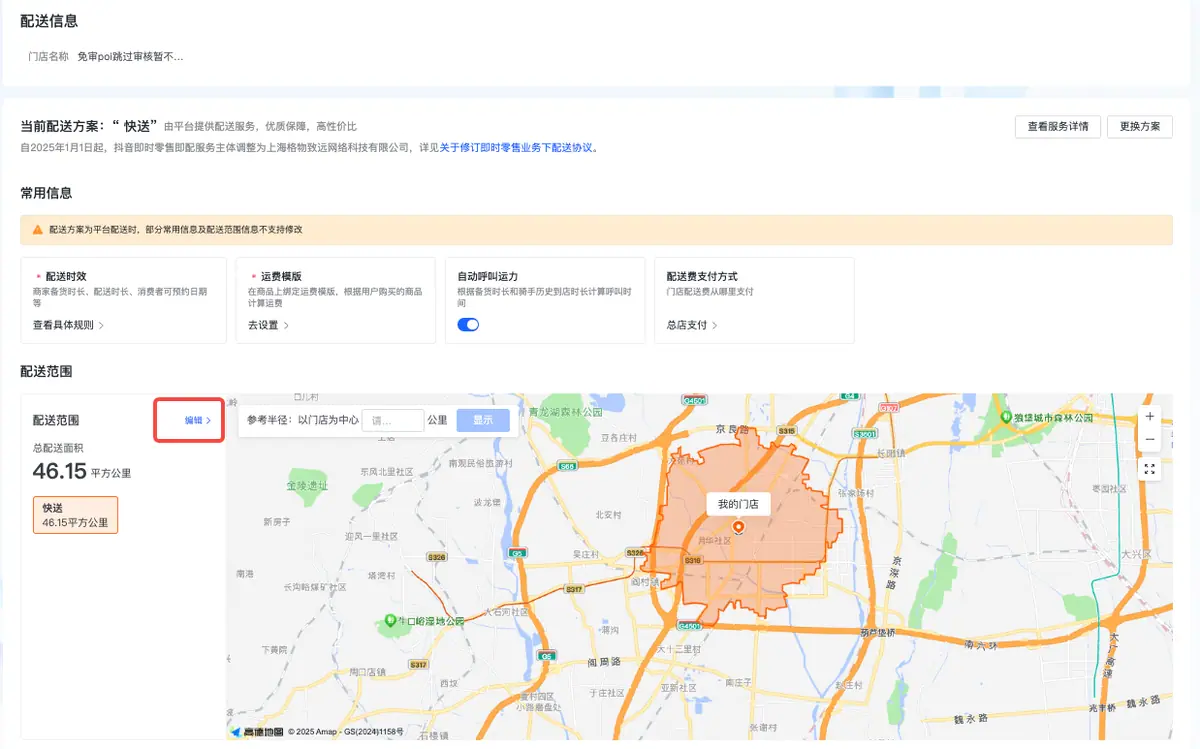The height and width of the screenshot is (749, 1200).
Task: Click 编辑 to edit 配送范围
Action: pos(198,421)
